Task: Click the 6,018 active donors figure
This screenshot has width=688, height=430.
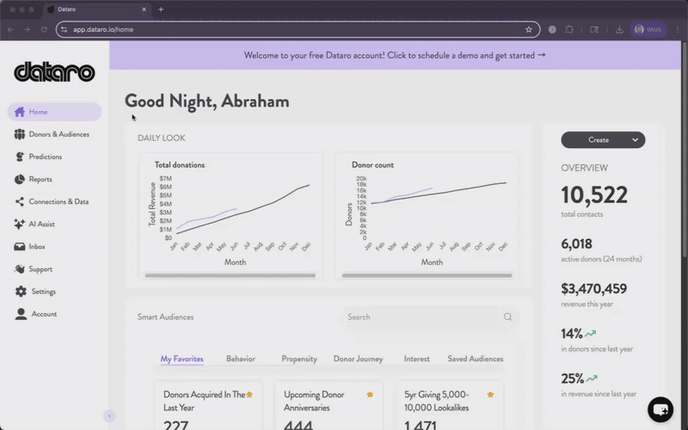Action: click(577, 244)
